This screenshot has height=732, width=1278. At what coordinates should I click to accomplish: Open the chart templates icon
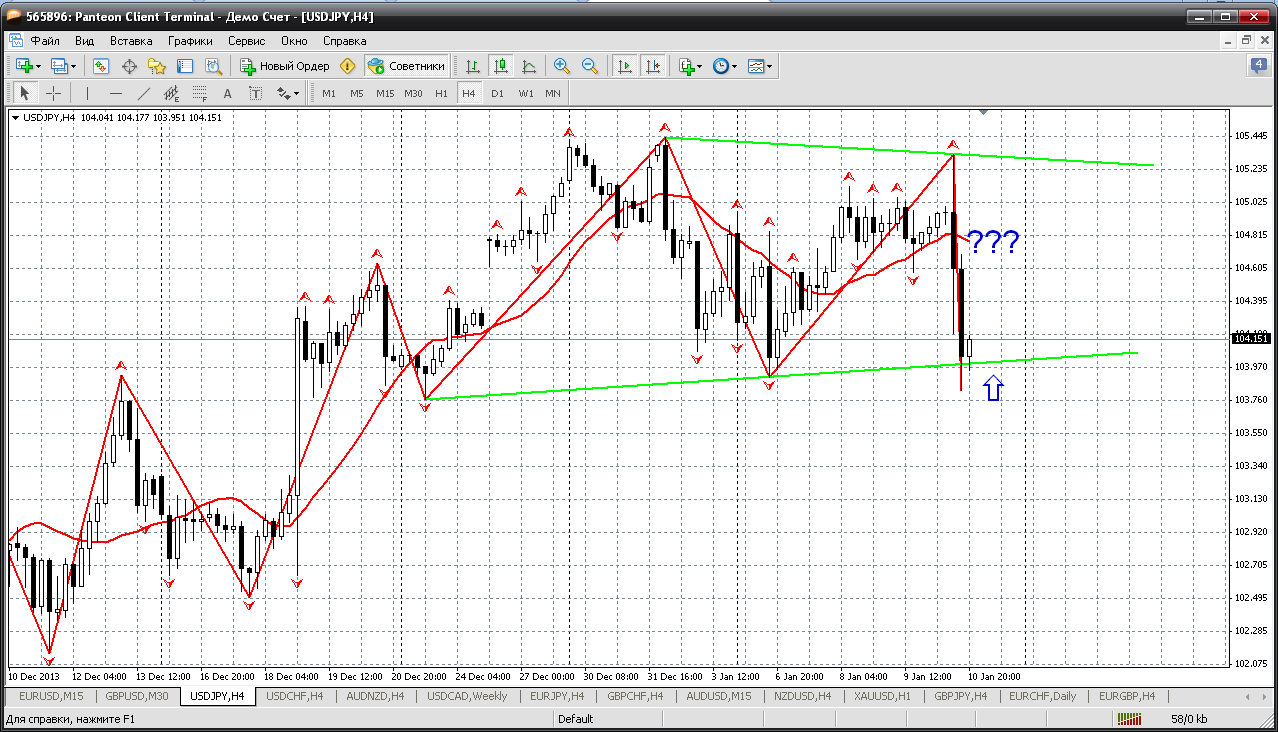756,66
